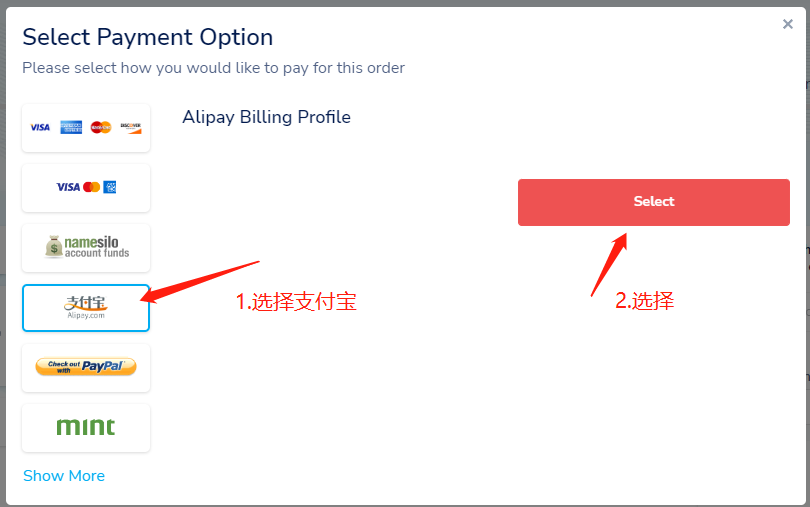Click the Visa logo beside the Discover option
The height and width of the screenshot is (507, 810).
[x=40, y=127]
